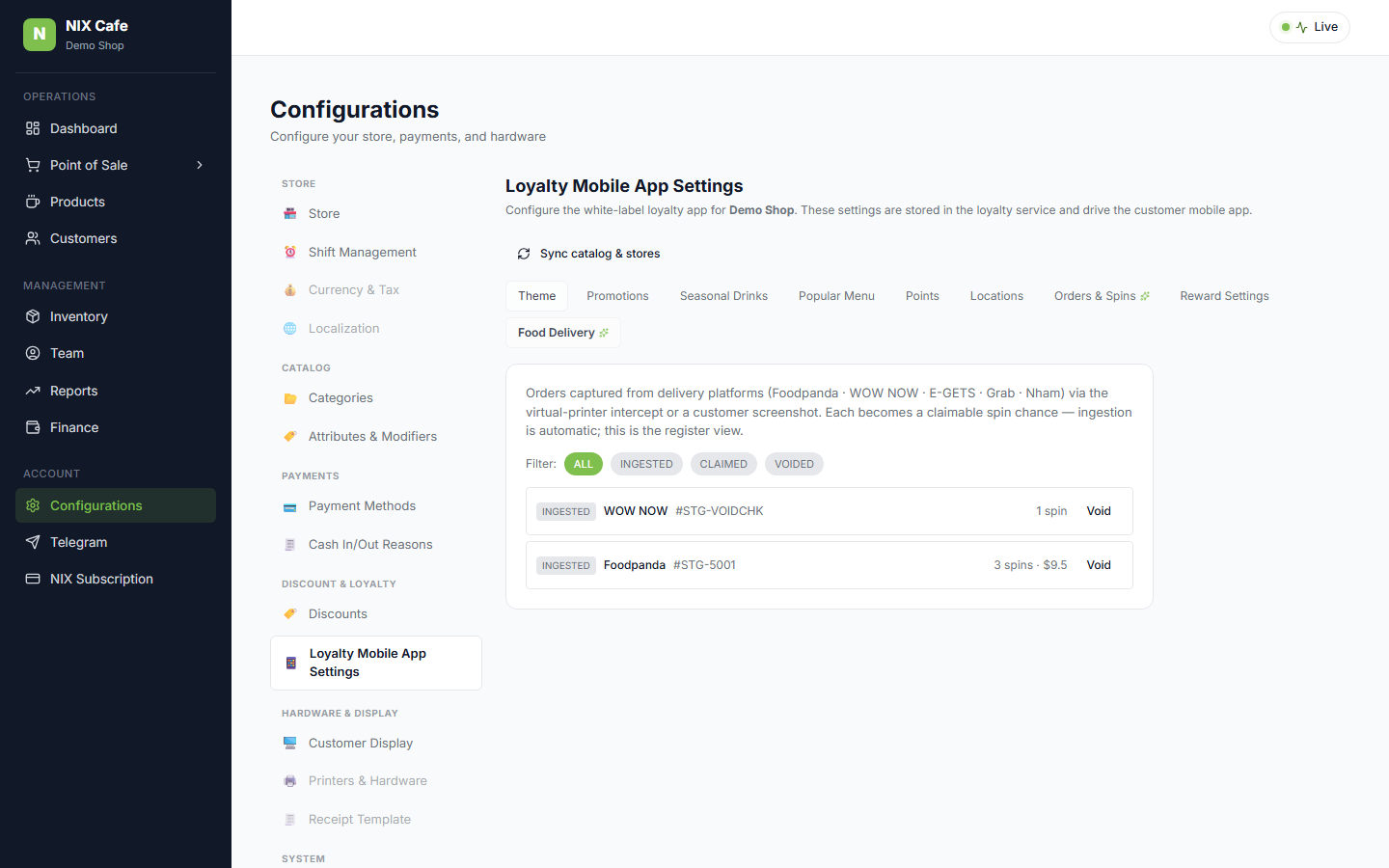The height and width of the screenshot is (868, 1389).
Task: Click the '#STG-VOIDCHK' order ID
Action: coord(720,511)
